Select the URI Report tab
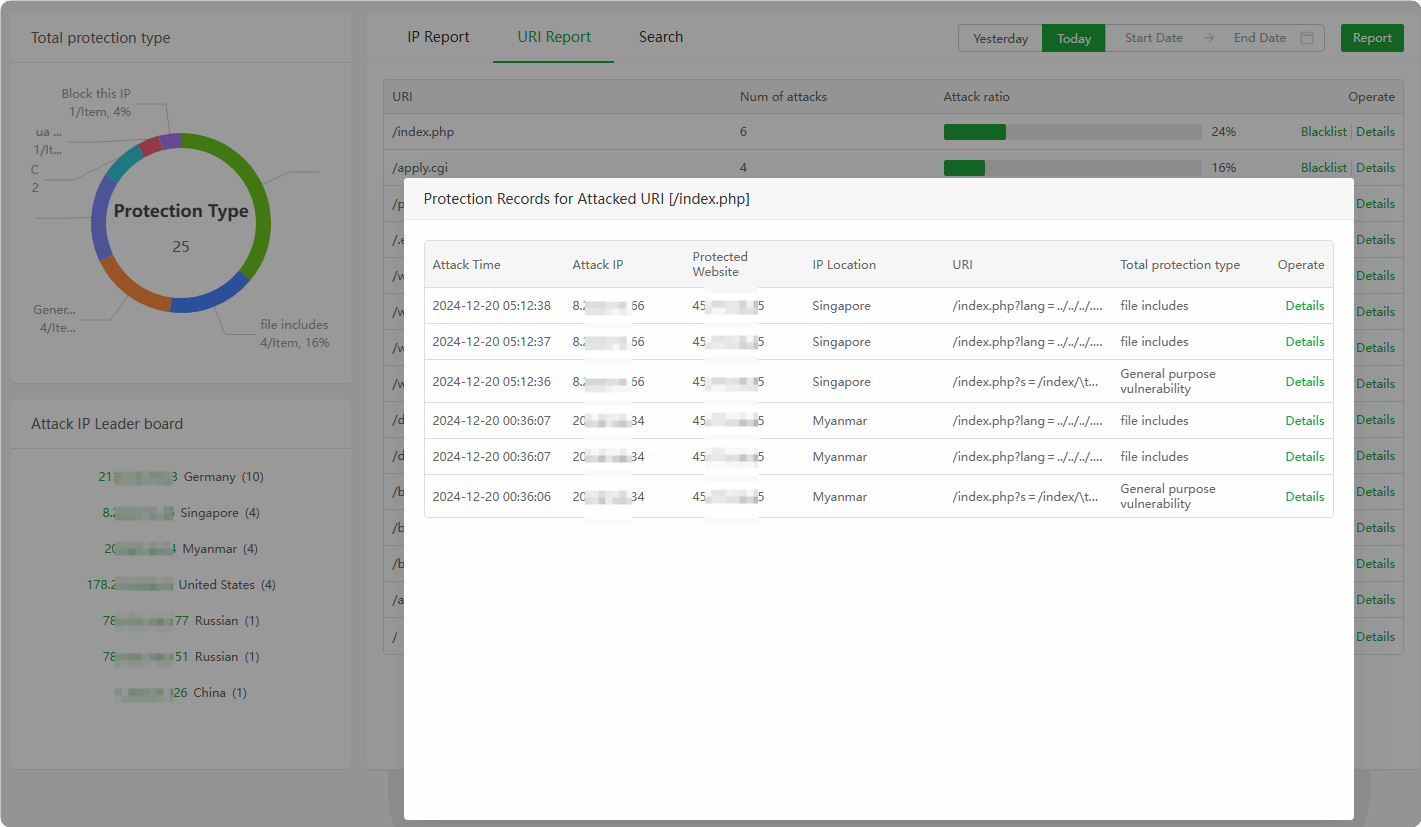Viewport: 1421px width, 827px height. [x=554, y=37]
